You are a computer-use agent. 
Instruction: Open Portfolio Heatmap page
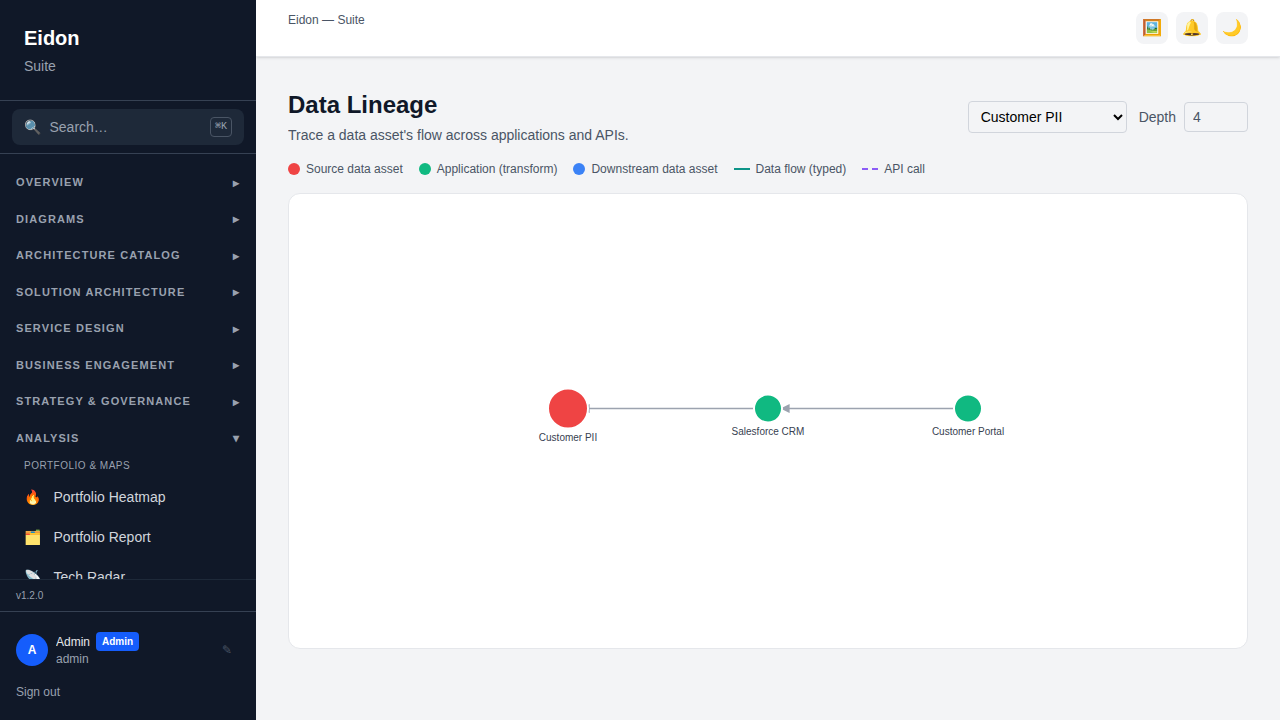click(128, 497)
